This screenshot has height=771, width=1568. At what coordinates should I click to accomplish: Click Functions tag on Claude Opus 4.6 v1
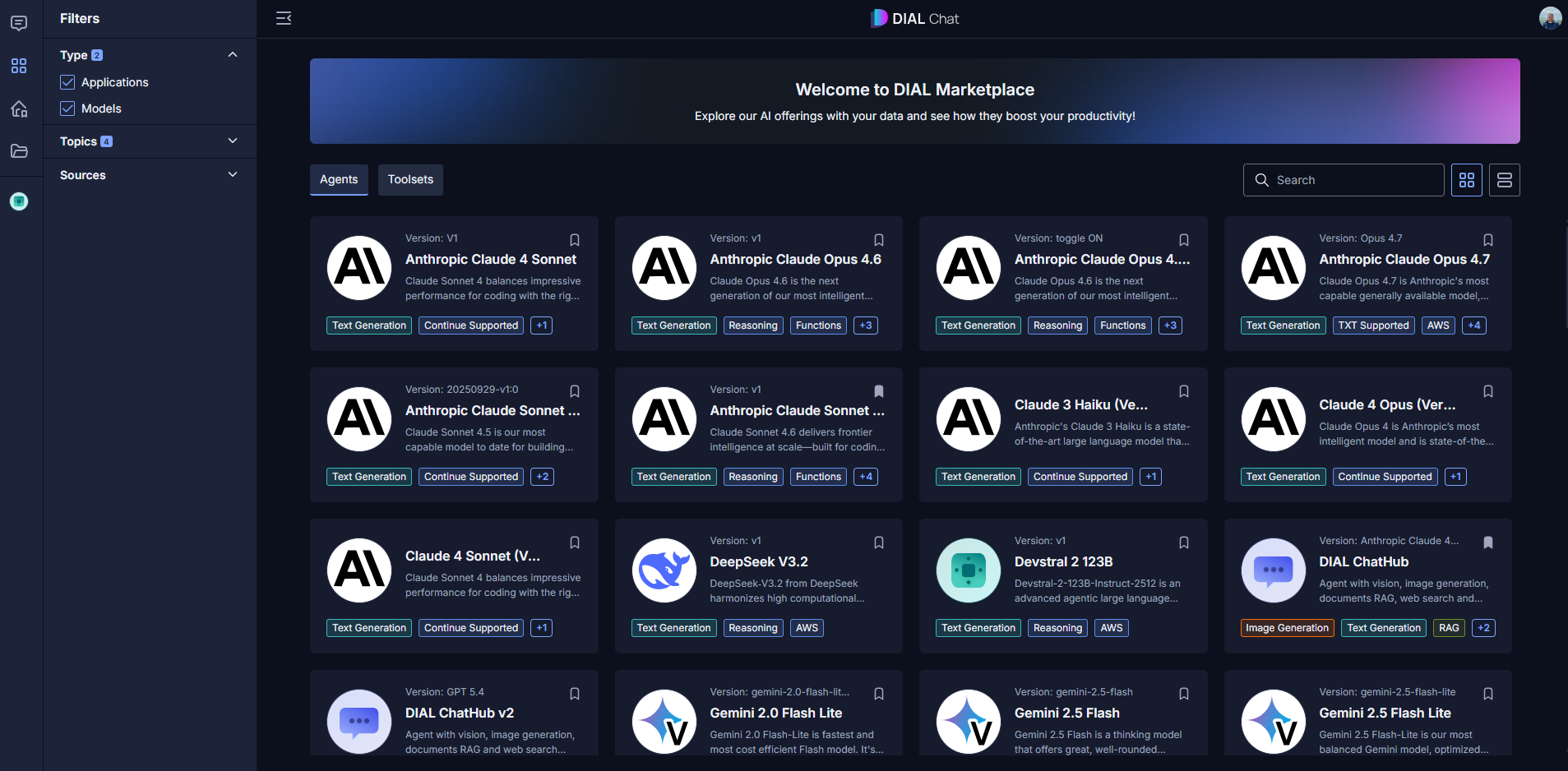click(x=818, y=325)
